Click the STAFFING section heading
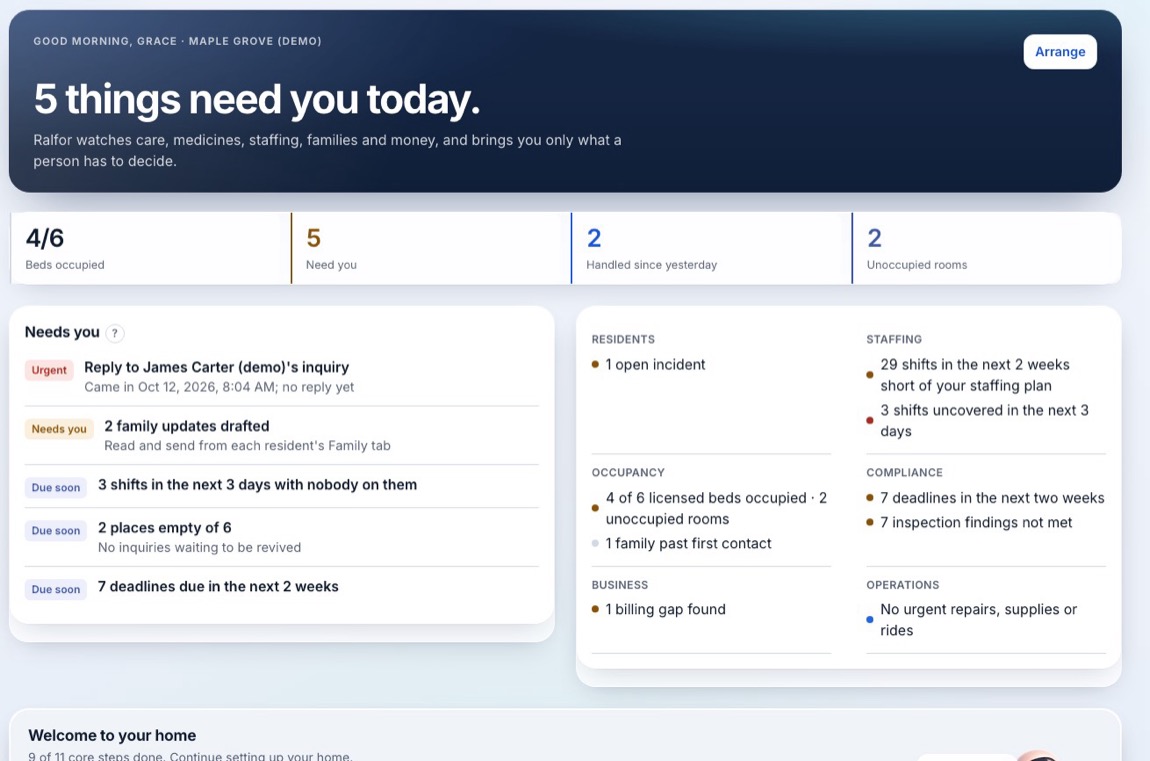1150x761 pixels. tap(894, 339)
